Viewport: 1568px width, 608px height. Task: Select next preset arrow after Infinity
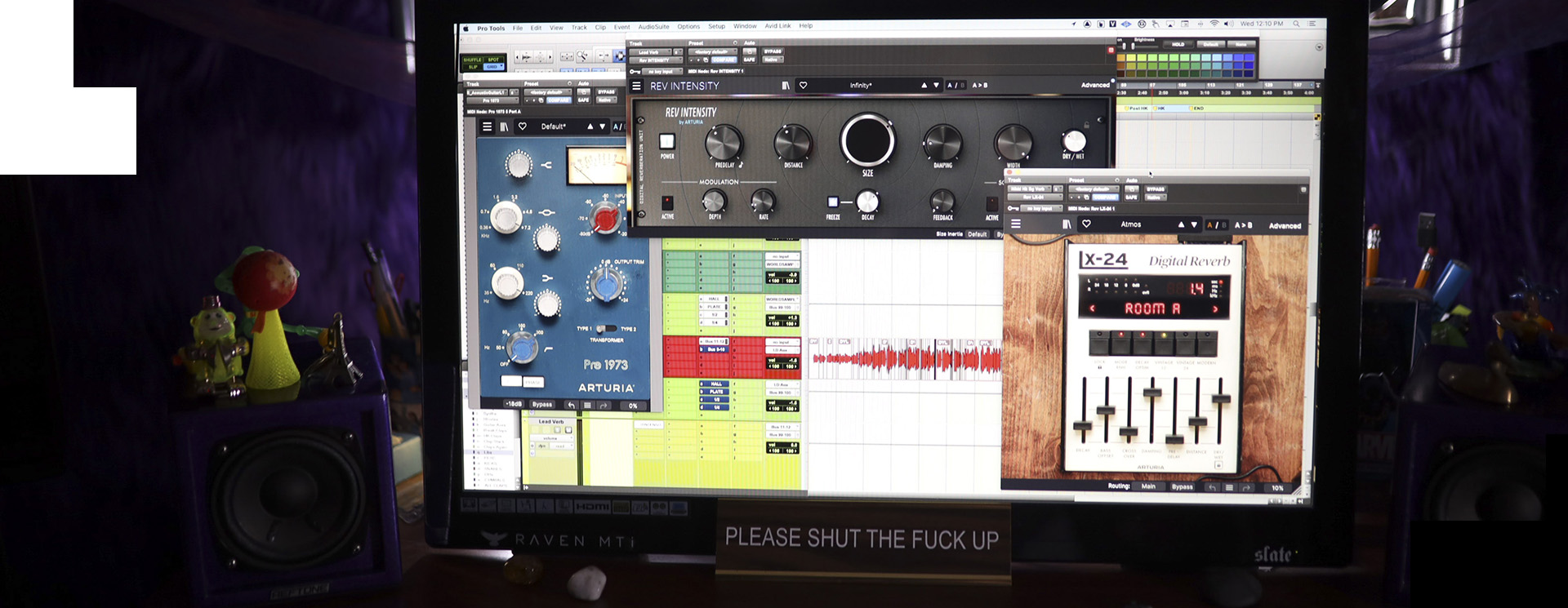tap(936, 86)
